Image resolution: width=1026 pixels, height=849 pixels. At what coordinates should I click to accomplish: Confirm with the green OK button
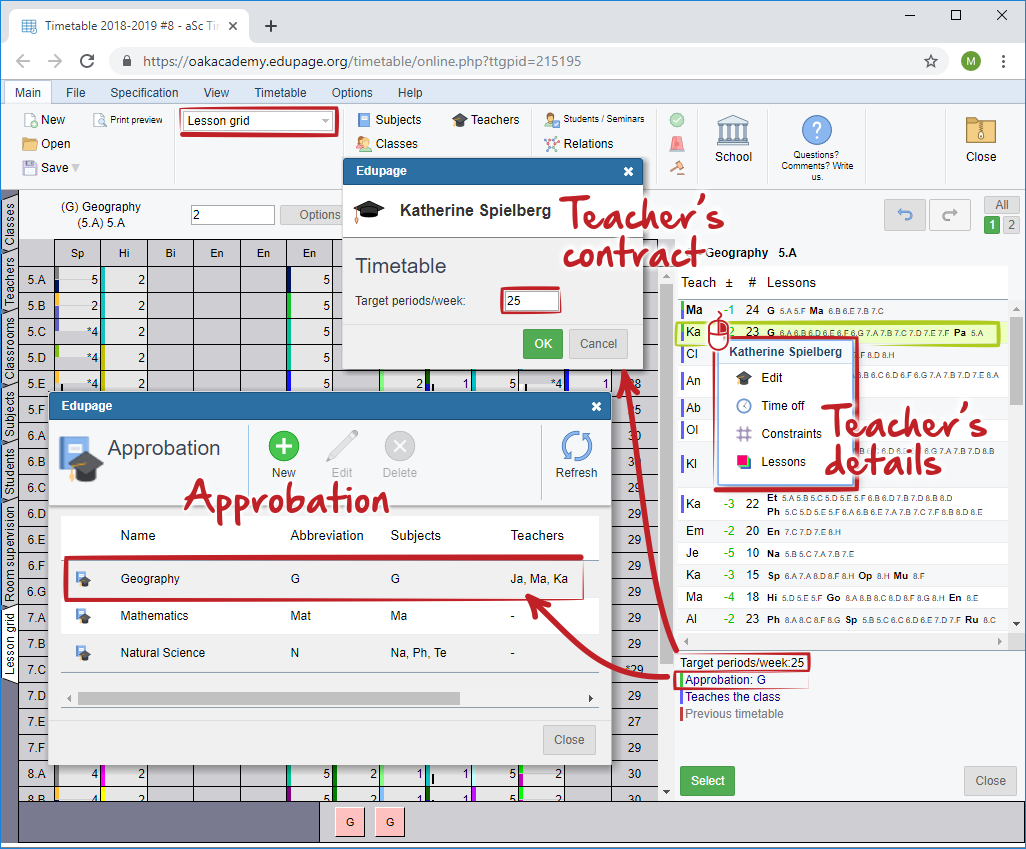click(x=542, y=344)
